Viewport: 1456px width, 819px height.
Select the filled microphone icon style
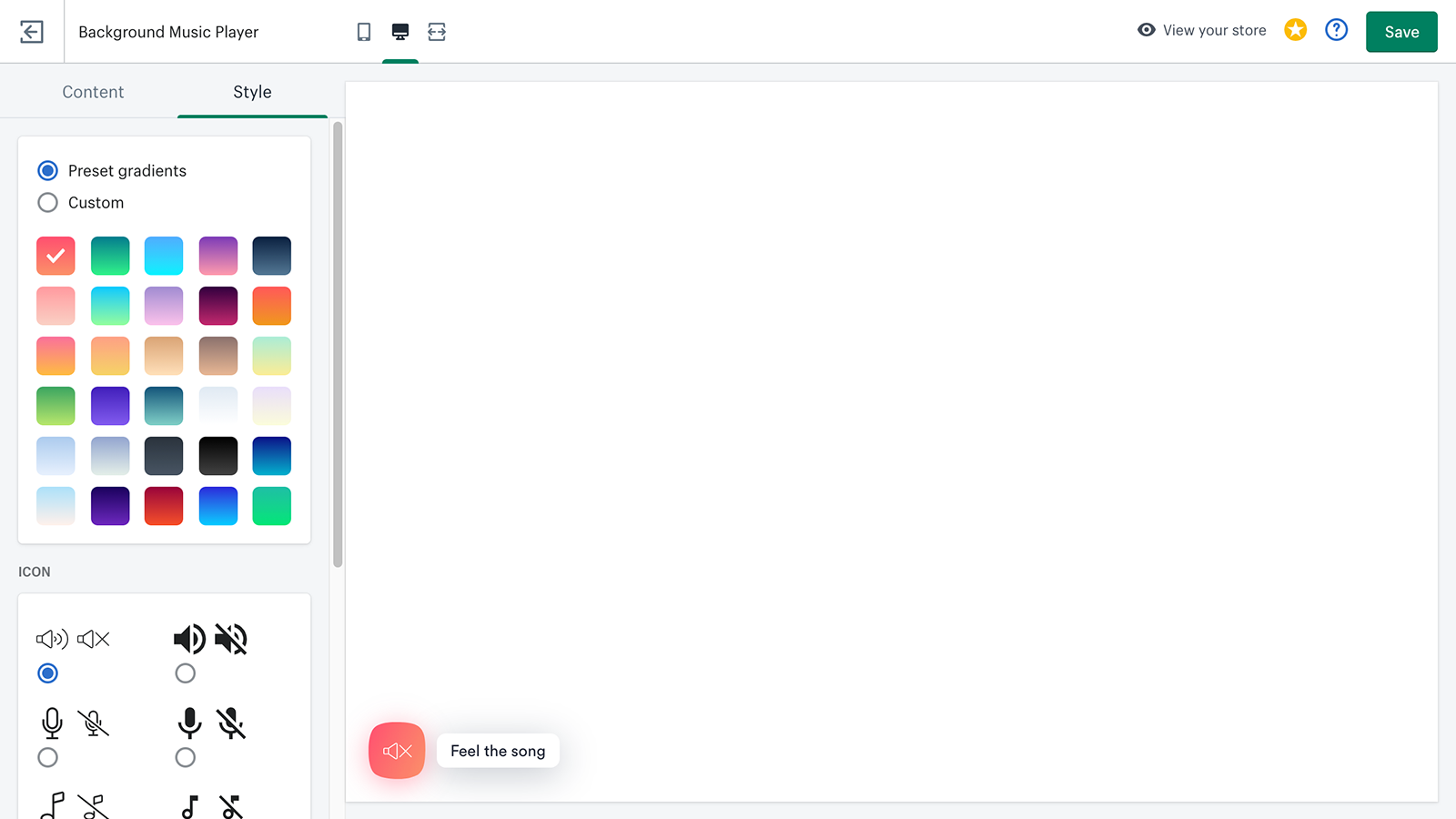coord(186,757)
